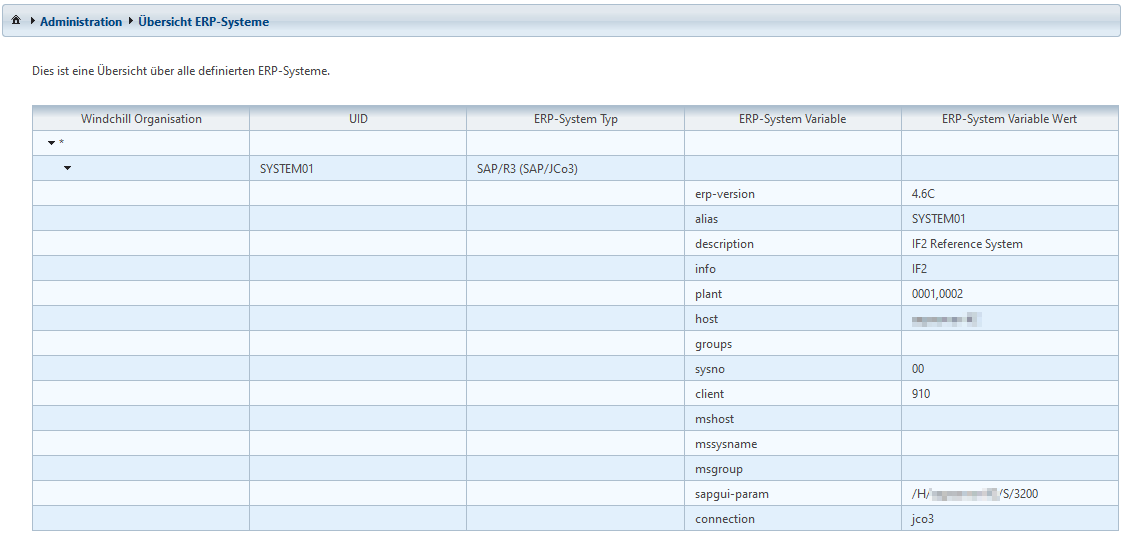Select the SAP/R3 (SAP/JCo3) type cell

point(527,169)
